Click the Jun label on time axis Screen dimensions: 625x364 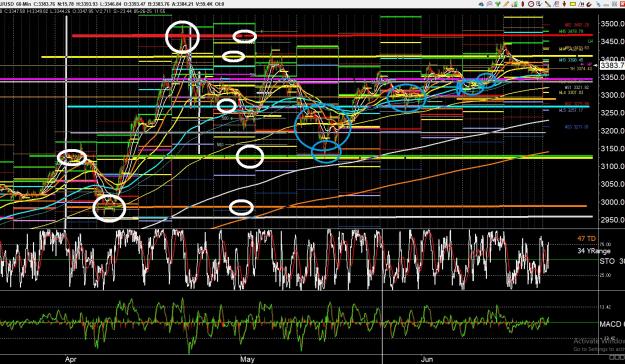pyautogui.click(x=427, y=359)
